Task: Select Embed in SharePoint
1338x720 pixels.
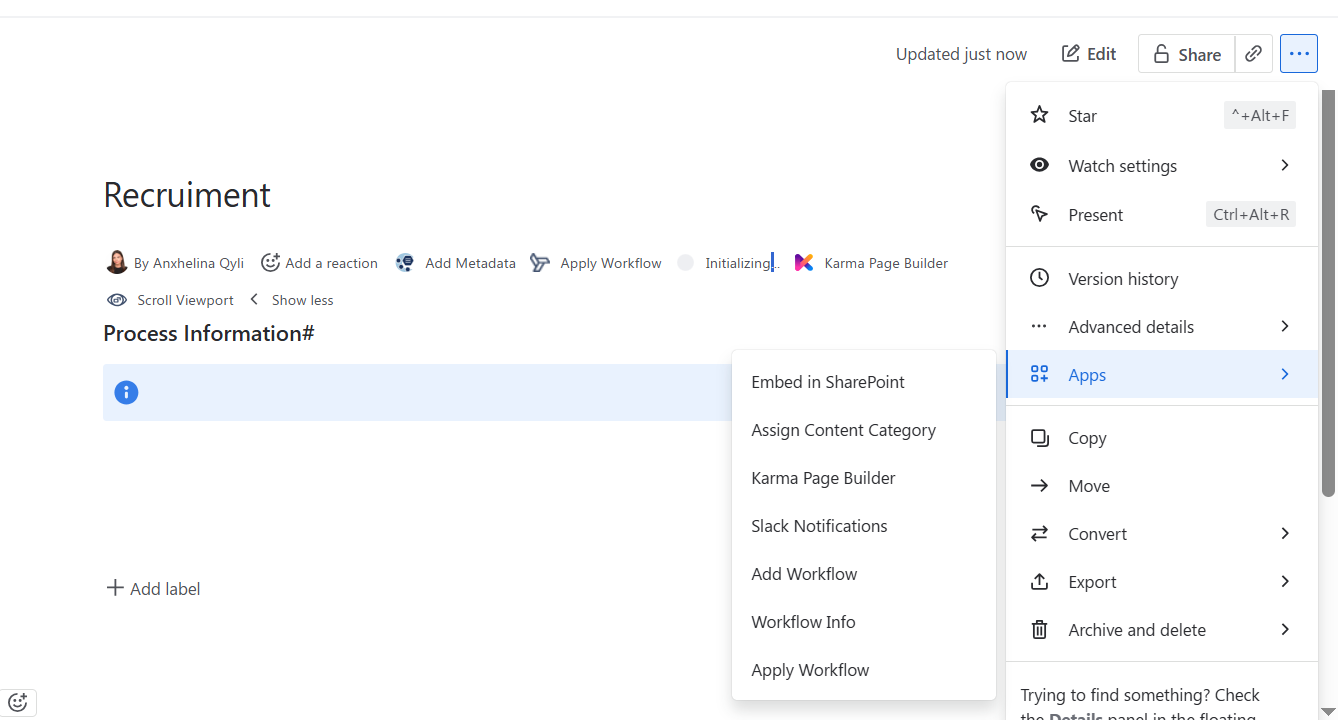Action: coord(827,382)
